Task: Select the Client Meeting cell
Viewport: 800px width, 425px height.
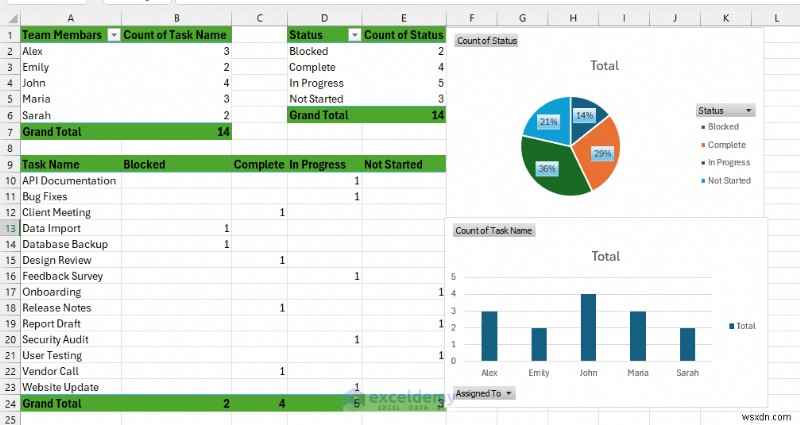Action: click(71, 212)
